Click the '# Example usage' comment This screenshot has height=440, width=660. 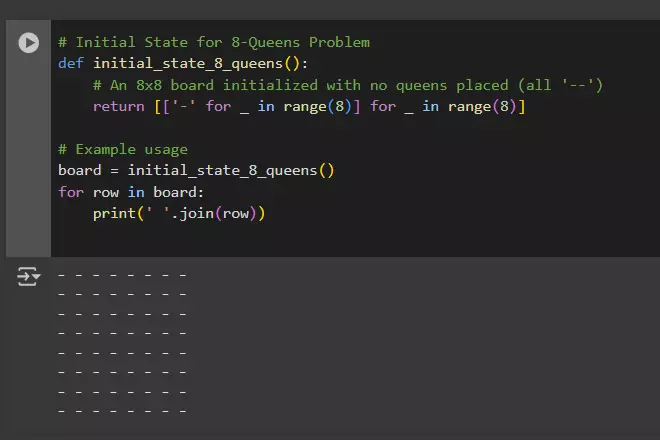pyautogui.click(x=123, y=149)
